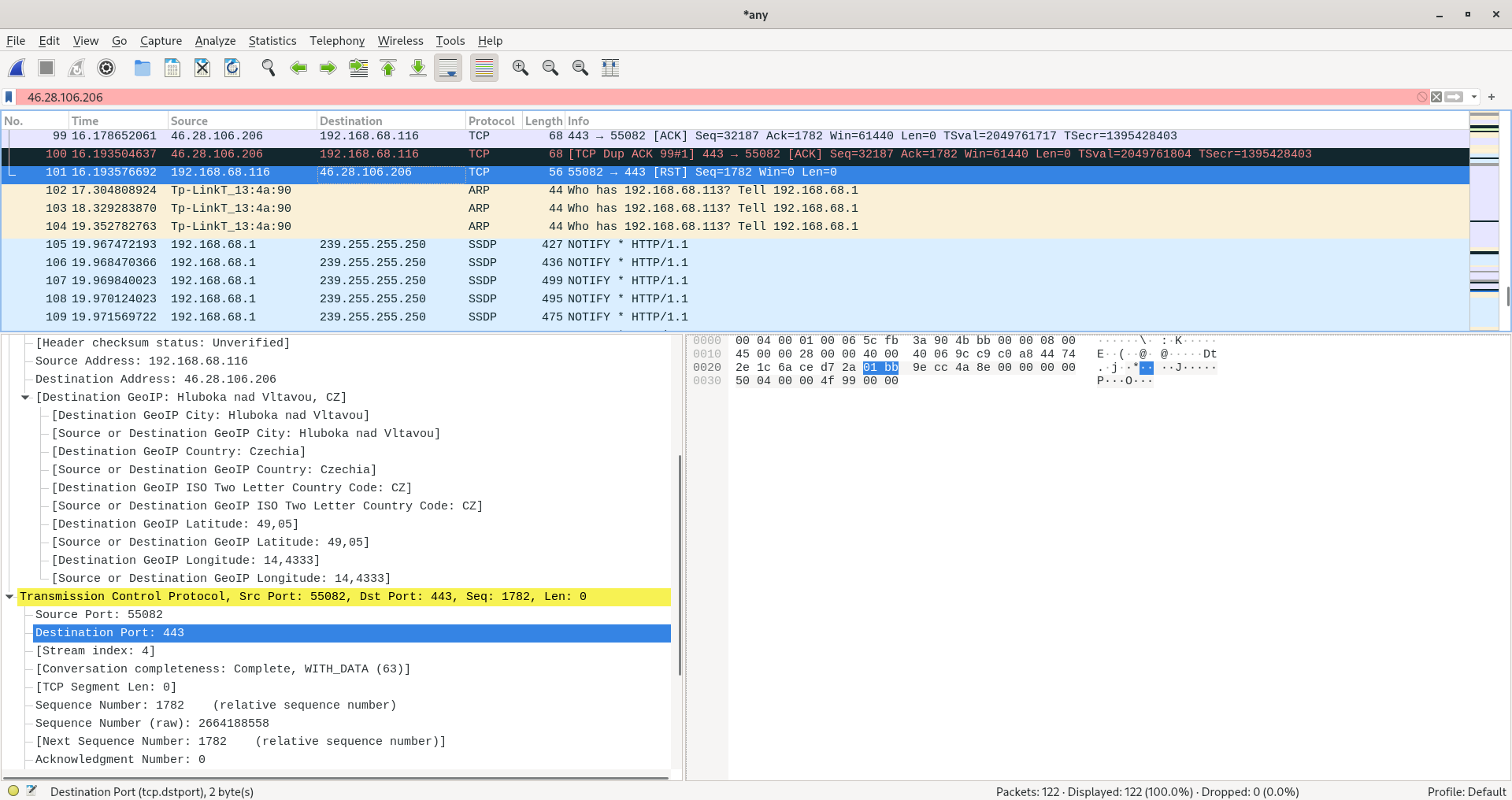Toggle auto-scroll during live capture
The width and height of the screenshot is (1512, 800).
pos(448,69)
